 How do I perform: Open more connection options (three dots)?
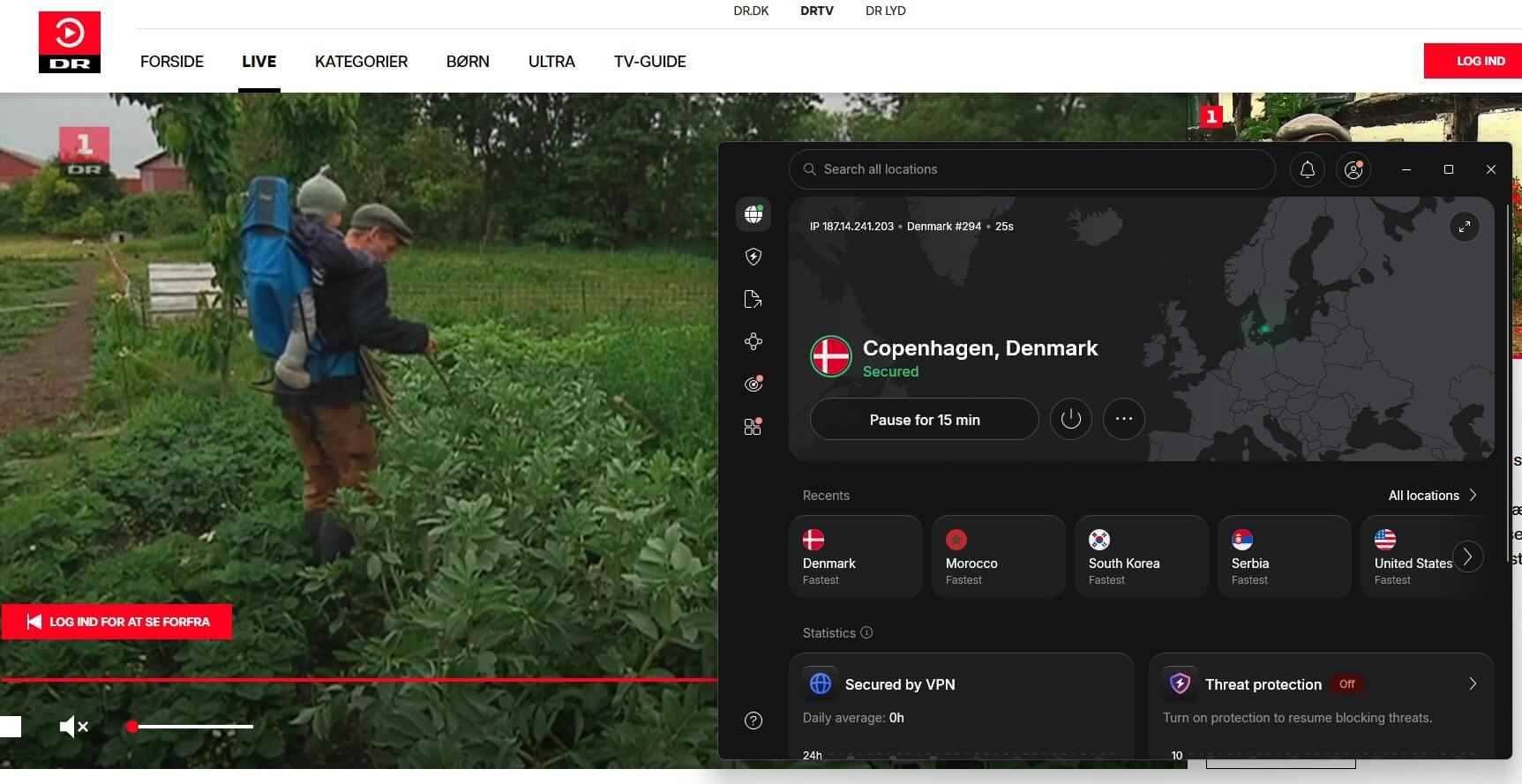click(1124, 419)
